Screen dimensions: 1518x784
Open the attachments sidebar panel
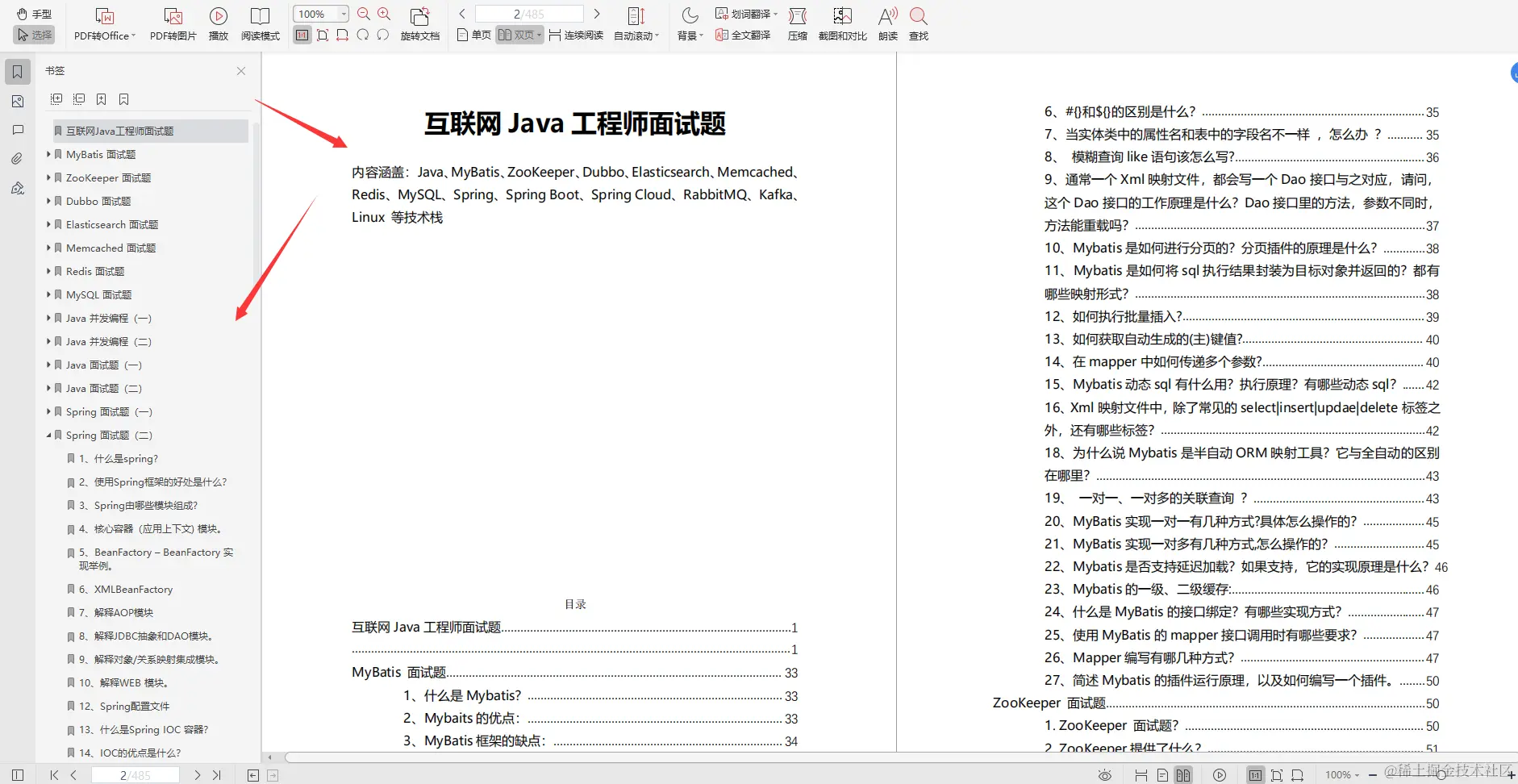[18, 159]
